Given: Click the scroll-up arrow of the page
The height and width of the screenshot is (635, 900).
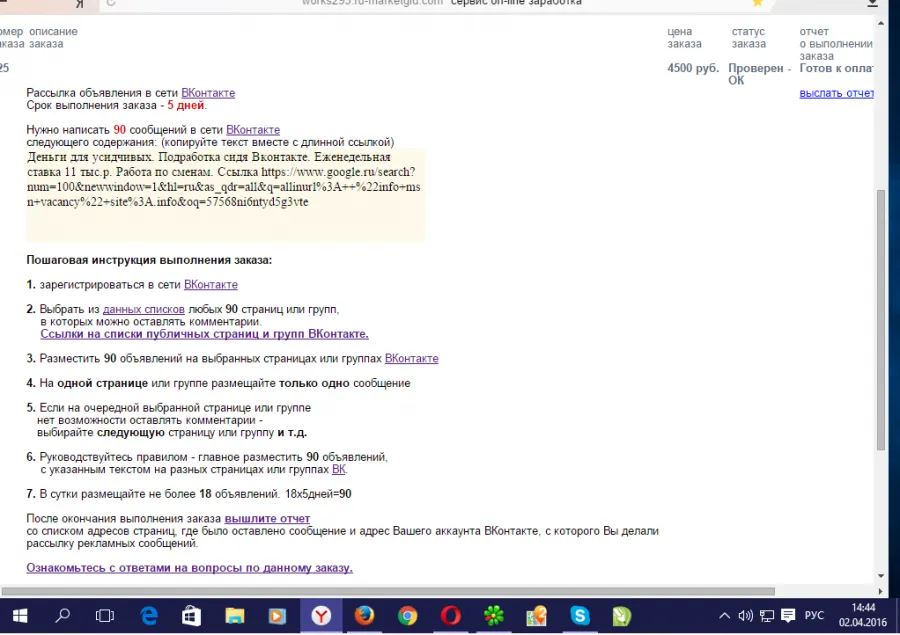Looking at the screenshot, I should point(881,23).
